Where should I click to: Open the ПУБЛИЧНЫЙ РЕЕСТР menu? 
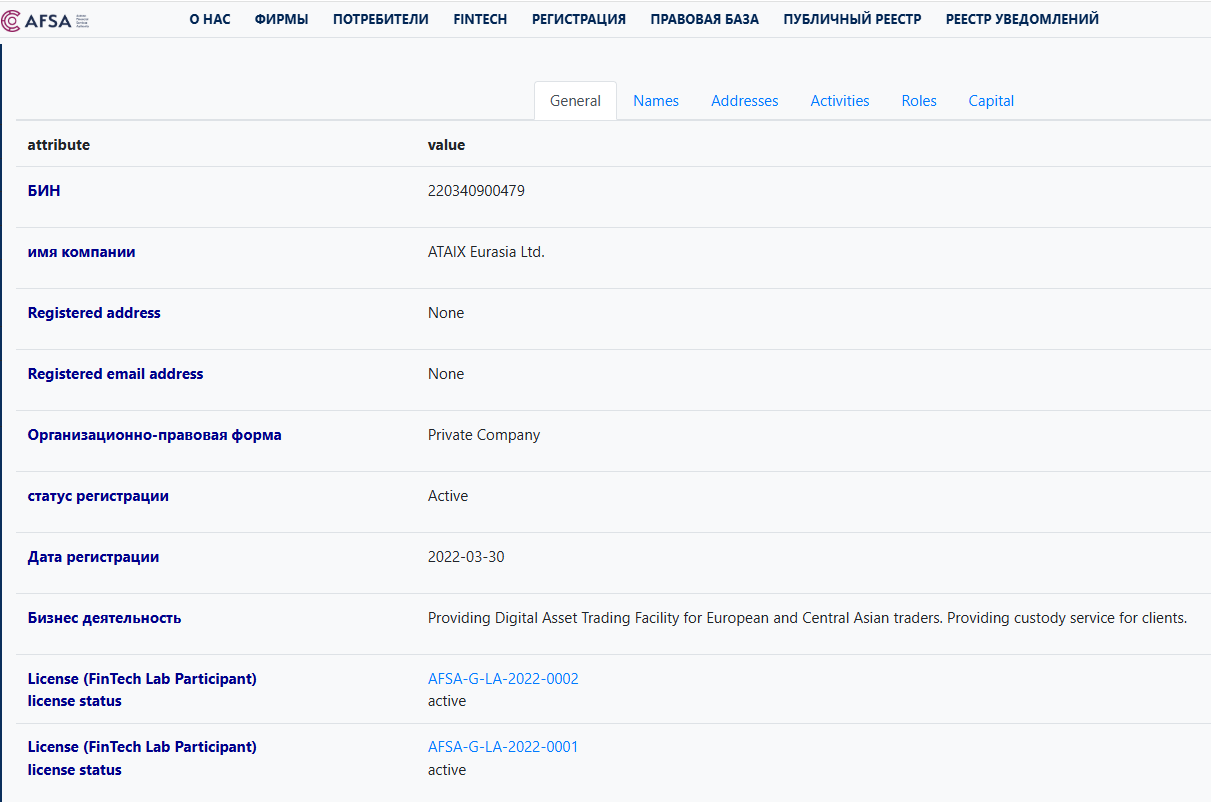tap(853, 19)
